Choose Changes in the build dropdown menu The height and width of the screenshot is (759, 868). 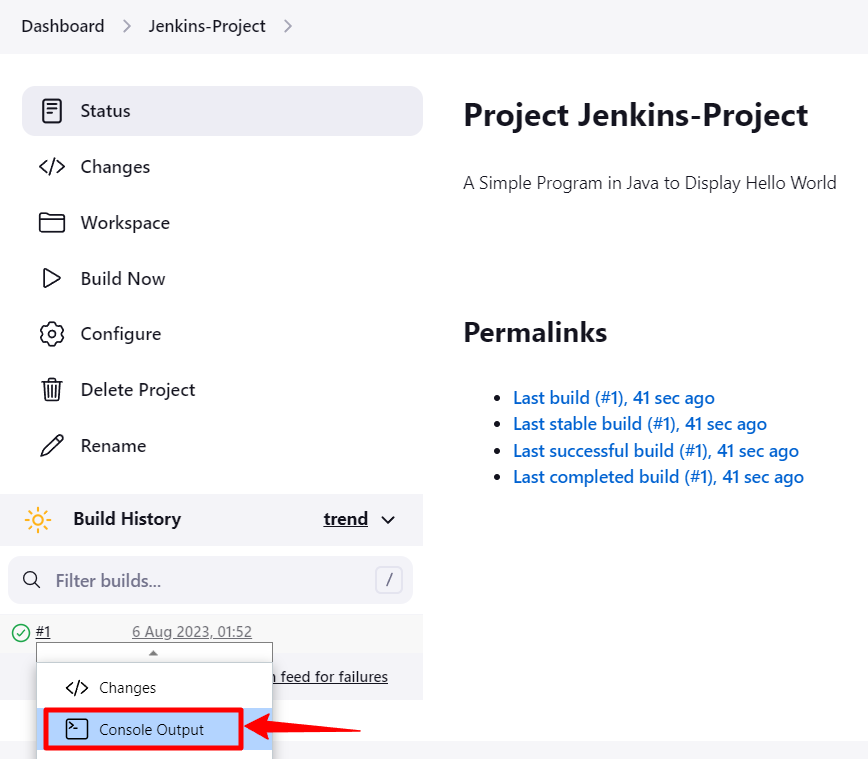point(127,688)
